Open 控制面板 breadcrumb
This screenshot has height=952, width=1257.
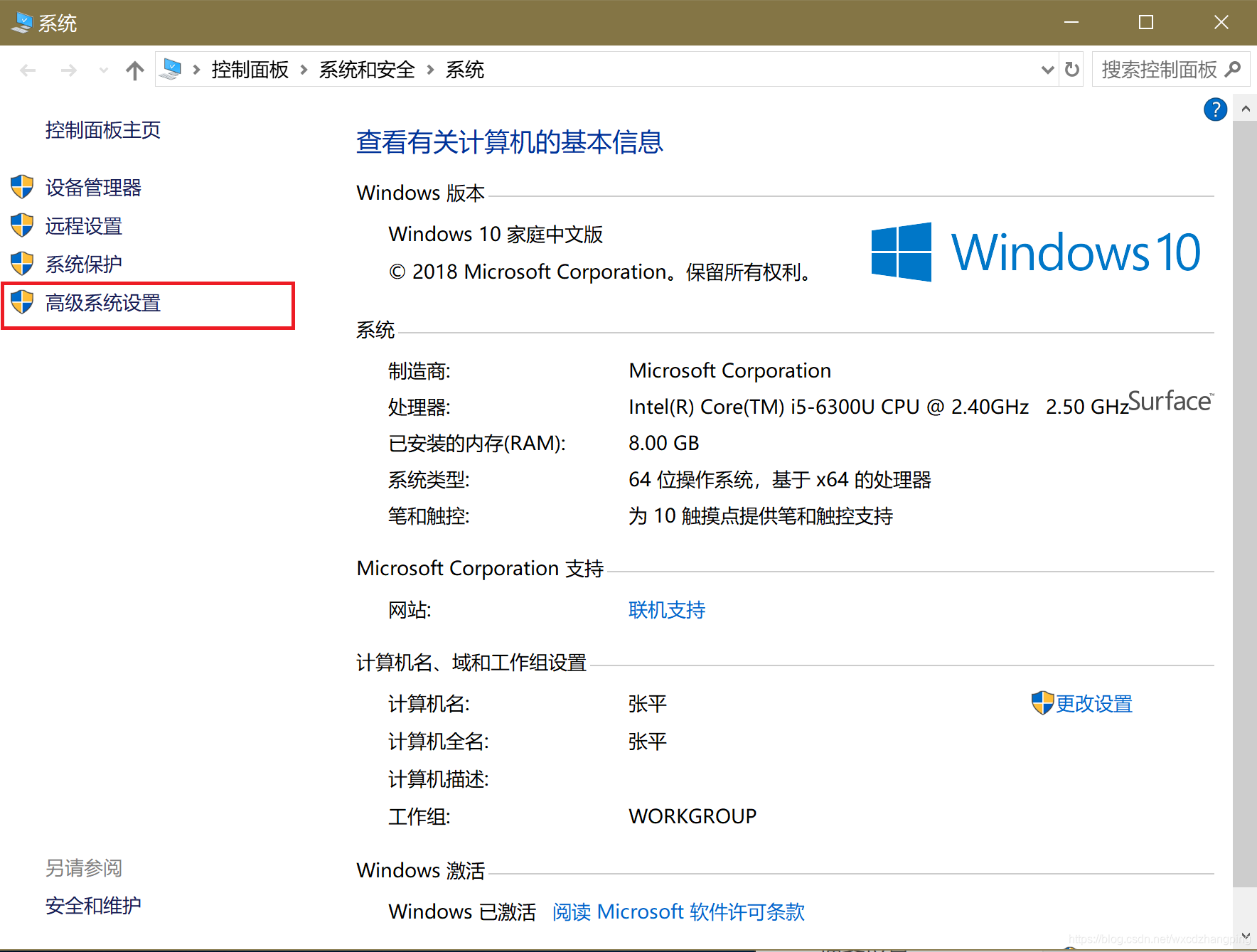click(250, 69)
